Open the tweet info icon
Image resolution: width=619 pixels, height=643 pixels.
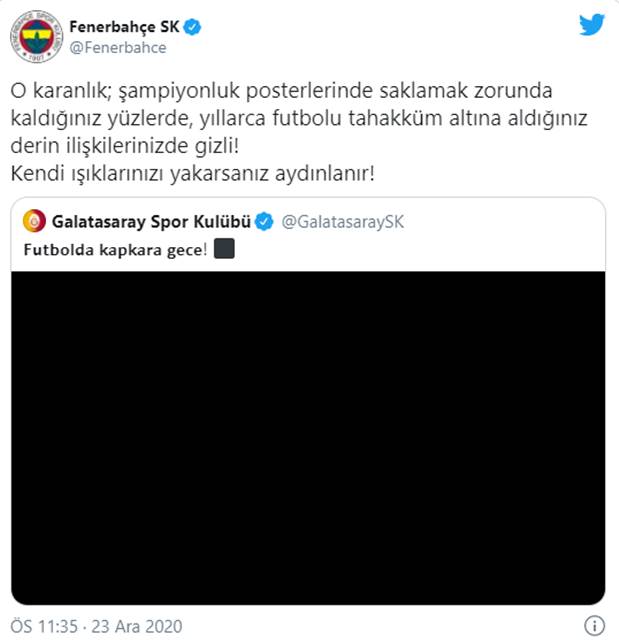[594, 625]
